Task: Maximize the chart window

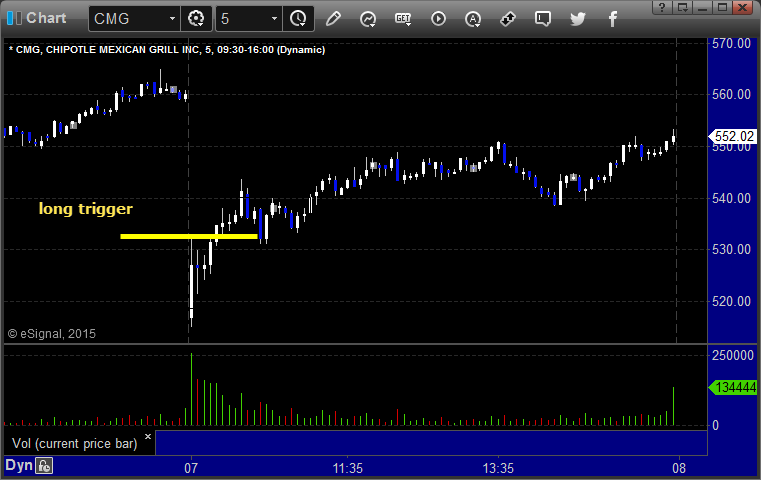Action: (723, 7)
